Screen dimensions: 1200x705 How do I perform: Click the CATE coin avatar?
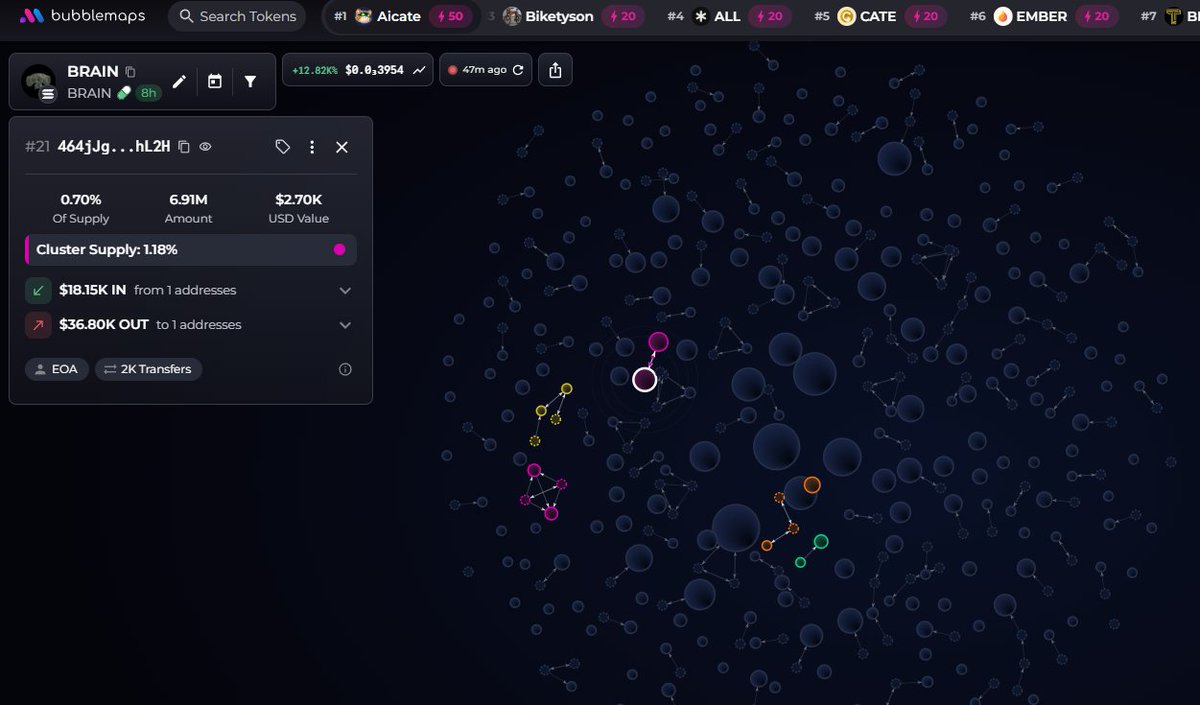pyautogui.click(x=847, y=16)
